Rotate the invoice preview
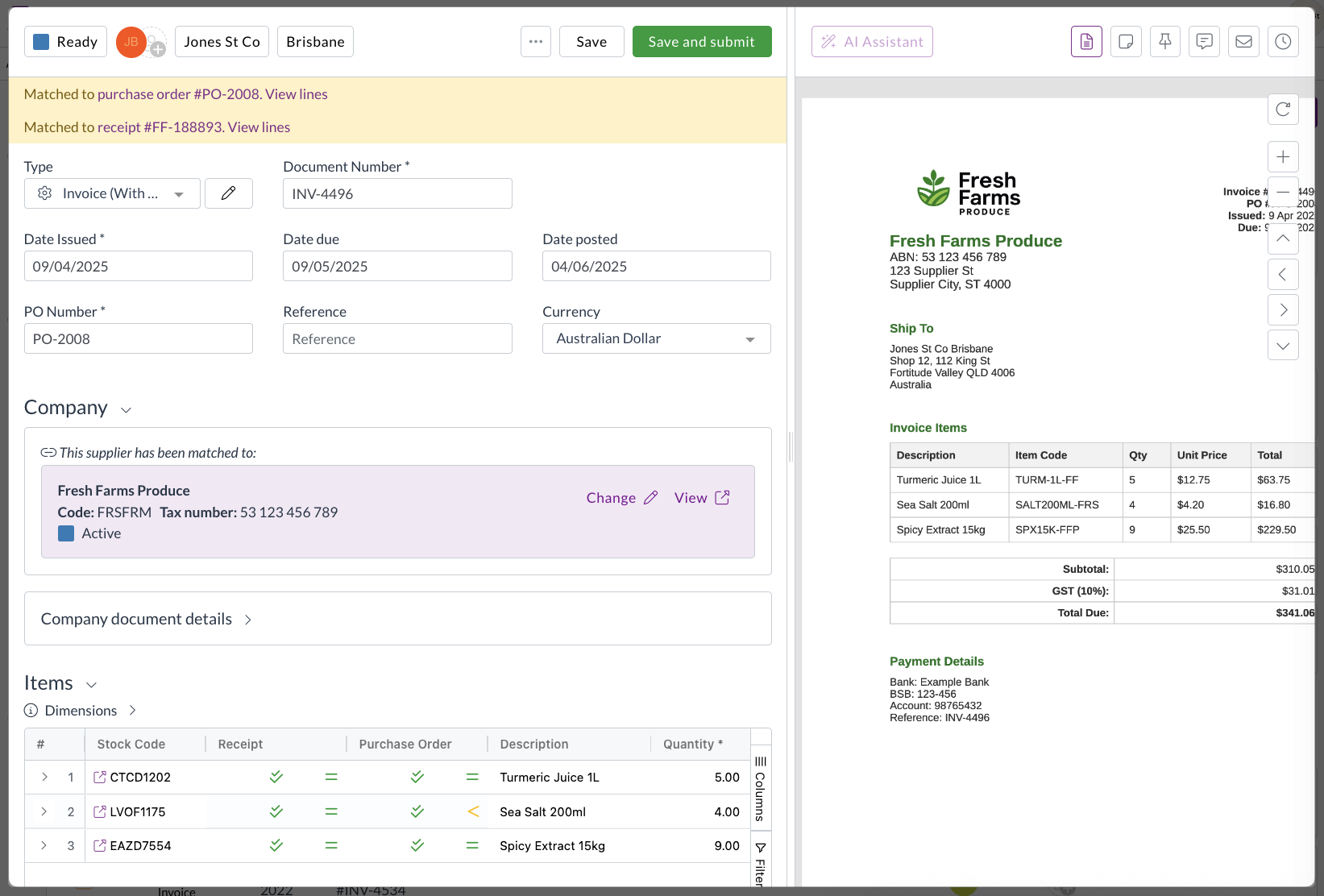Image resolution: width=1324 pixels, height=896 pixels. [x=1283, y=110]
